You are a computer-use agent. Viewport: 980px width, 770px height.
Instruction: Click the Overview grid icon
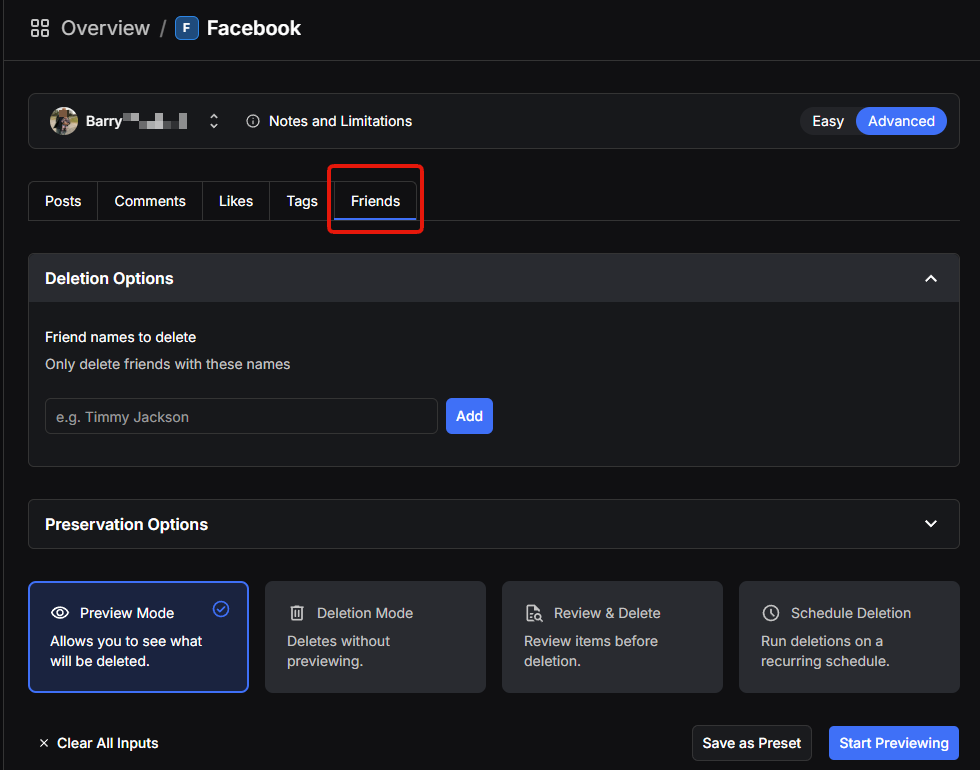(40, 28)
